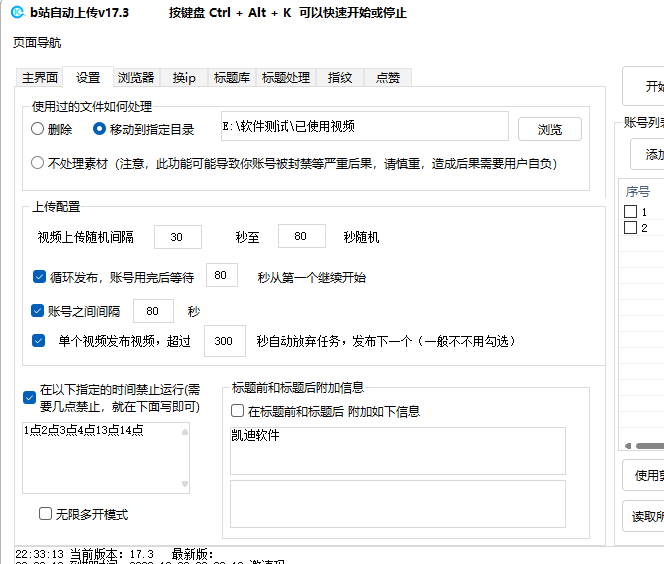Click the account list horizontal scrollbar left arrow
The height and width of the screenshot is (564, 664).
pyautogui.click(x=628, y=445)
